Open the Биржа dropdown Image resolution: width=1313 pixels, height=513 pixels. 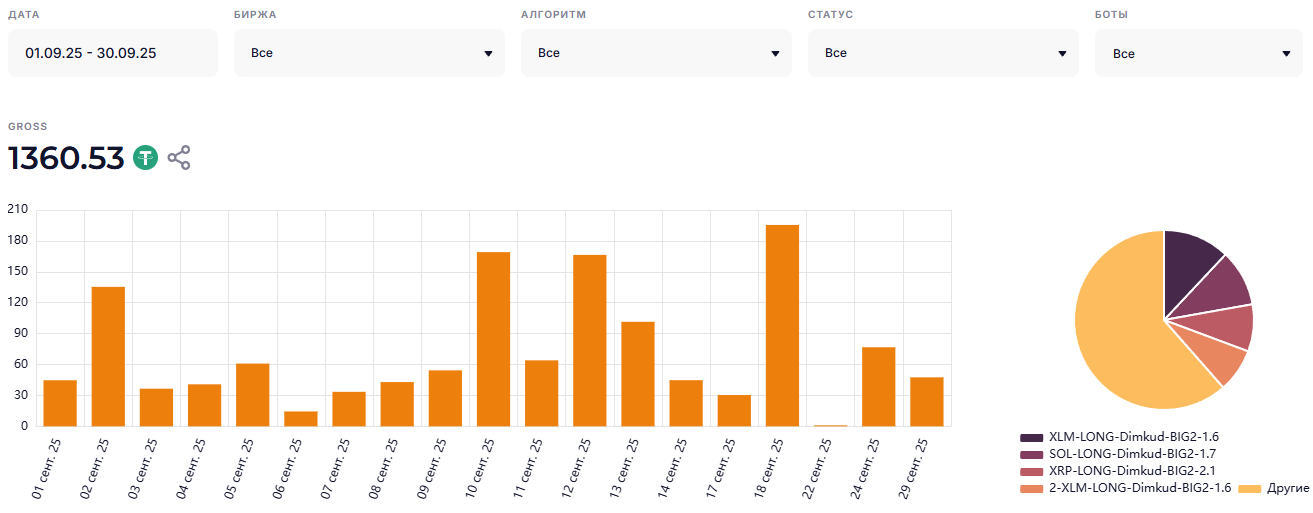click(x=369, y=53)
